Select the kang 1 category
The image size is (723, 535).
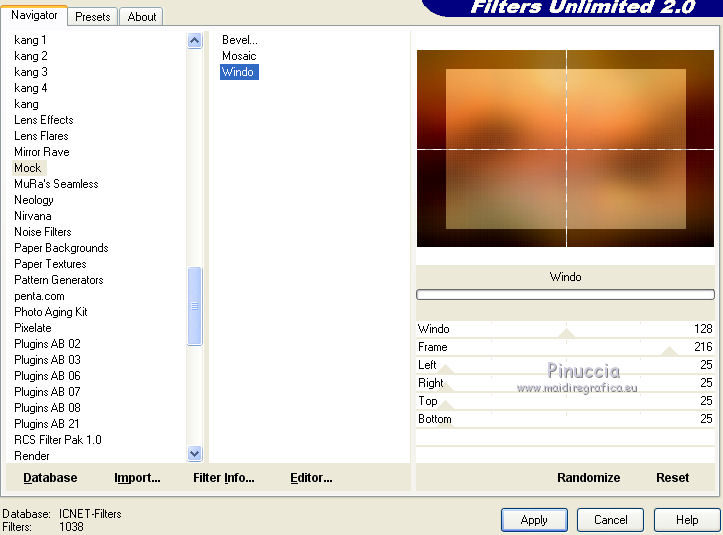click(30, 40)
